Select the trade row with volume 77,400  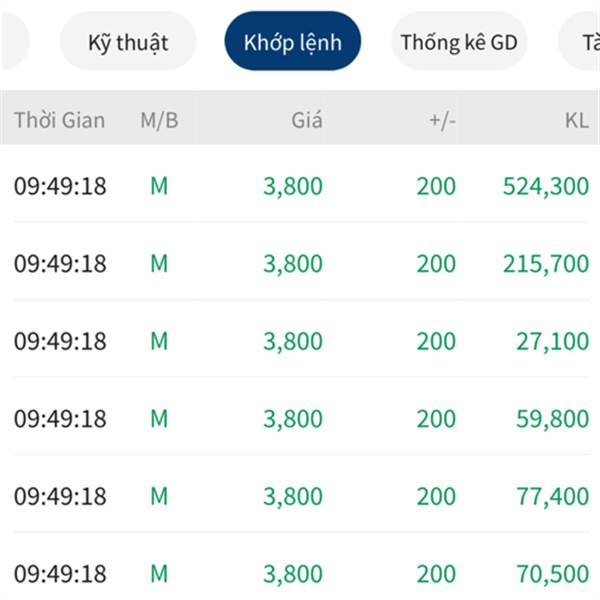click(x=301, y=496)
